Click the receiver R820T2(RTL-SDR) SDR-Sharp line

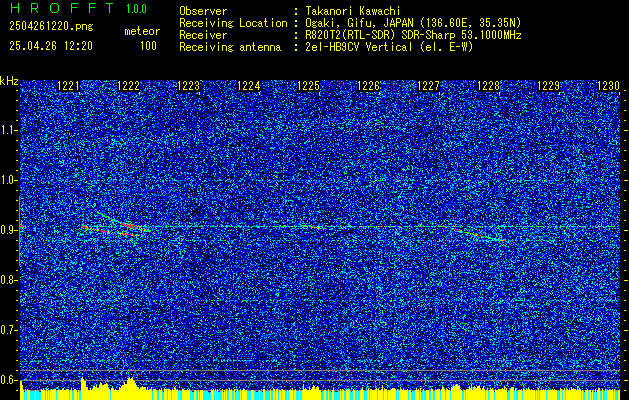click(413, 35)
